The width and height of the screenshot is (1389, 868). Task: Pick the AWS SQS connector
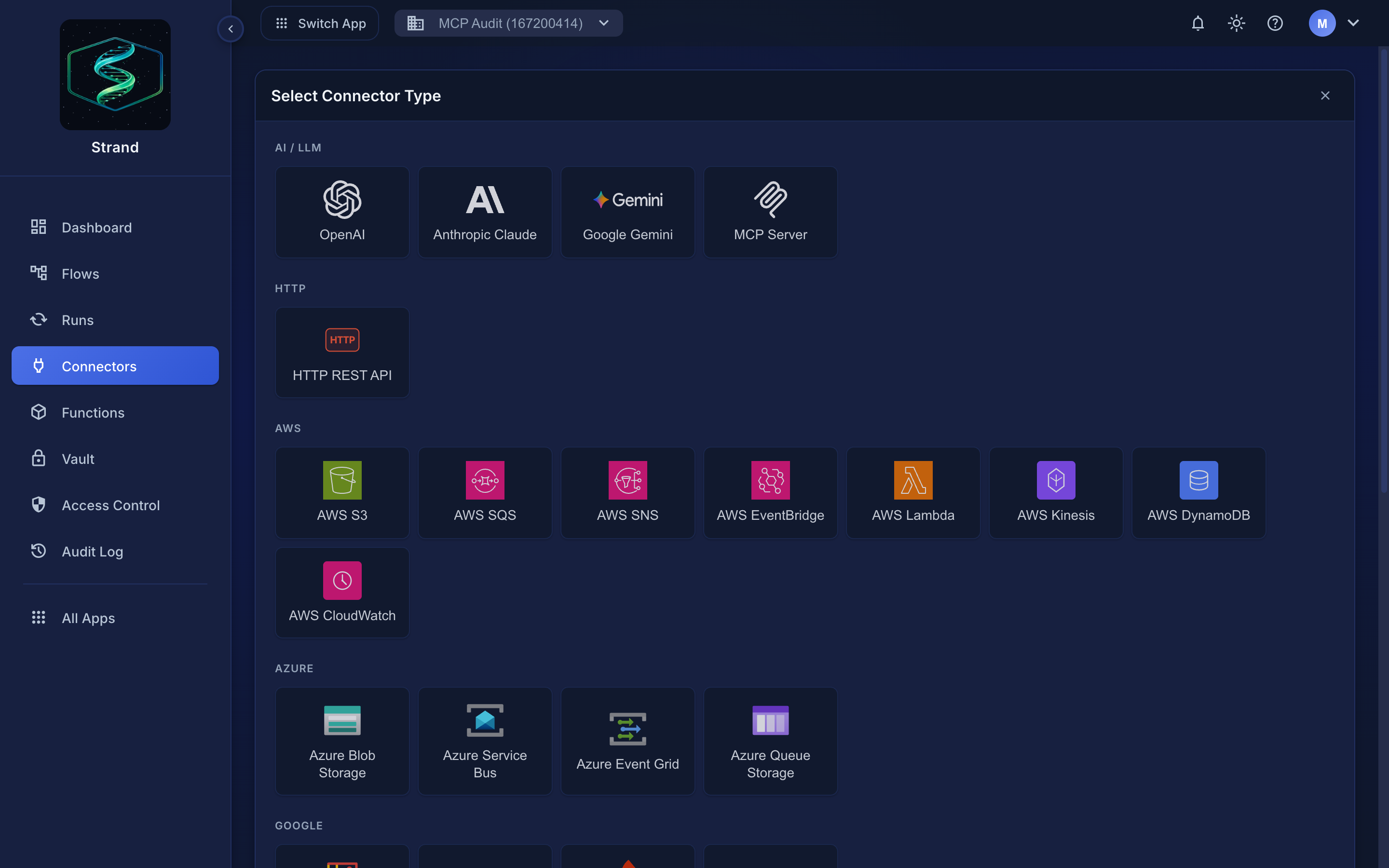pyautogui.click(x=485, y=492)
